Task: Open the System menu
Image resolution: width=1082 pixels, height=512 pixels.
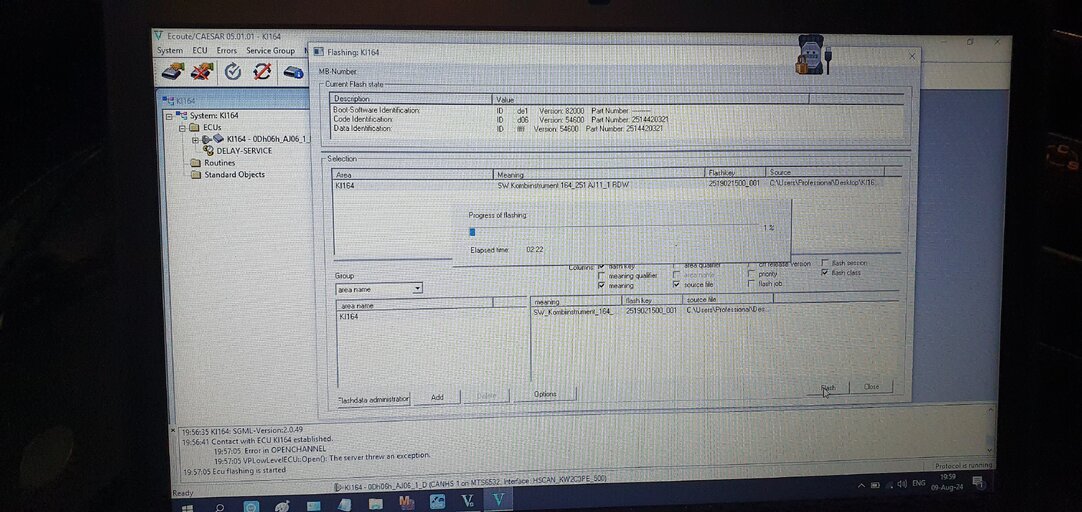Action: click(x=170, y=50)
